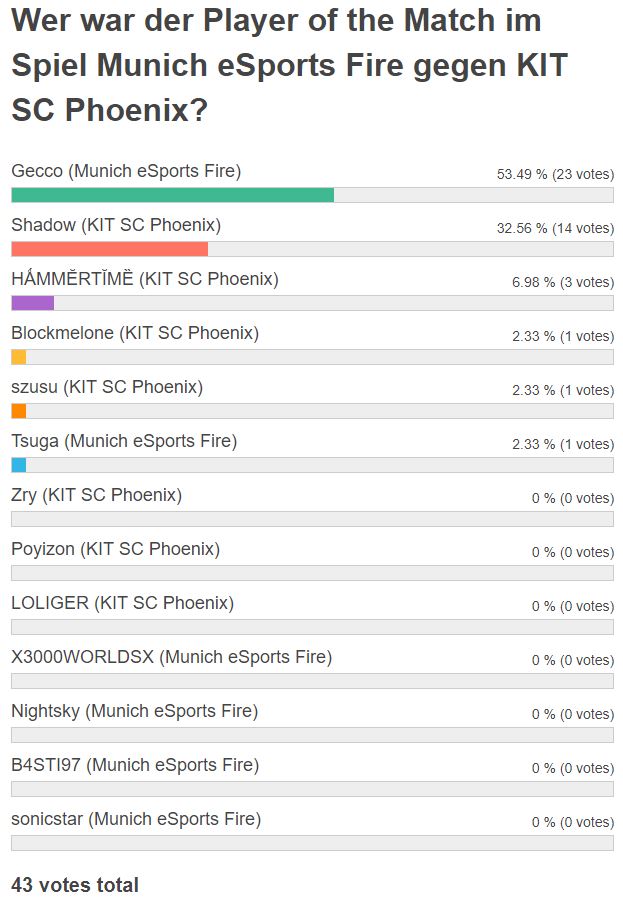
Task: Click the purple HAMMERTIME result bar
Action: pos(33,303)
